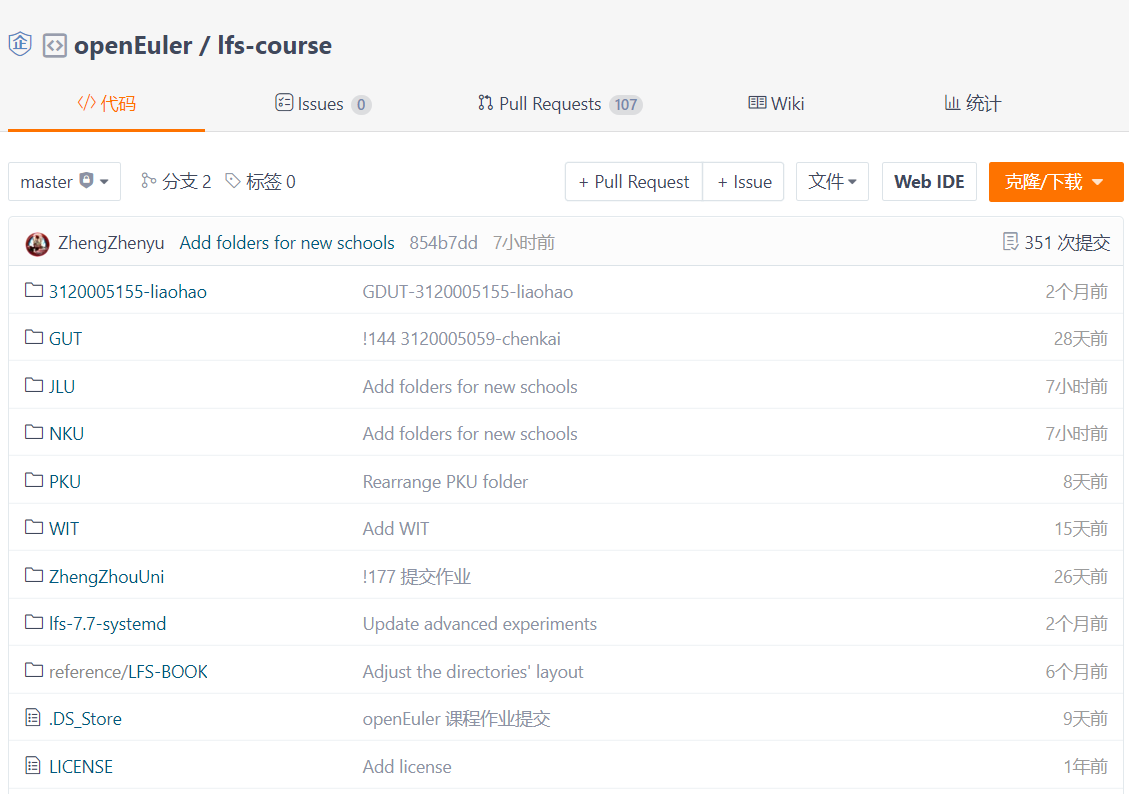This screenshot has height=794, width=1129.
Task: Switch to the Issues tab
Action: click(x=322, y=104)
